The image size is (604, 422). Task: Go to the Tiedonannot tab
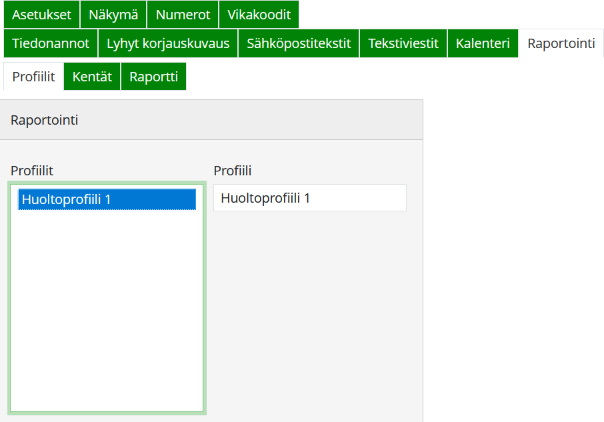(x=51, y=43)
